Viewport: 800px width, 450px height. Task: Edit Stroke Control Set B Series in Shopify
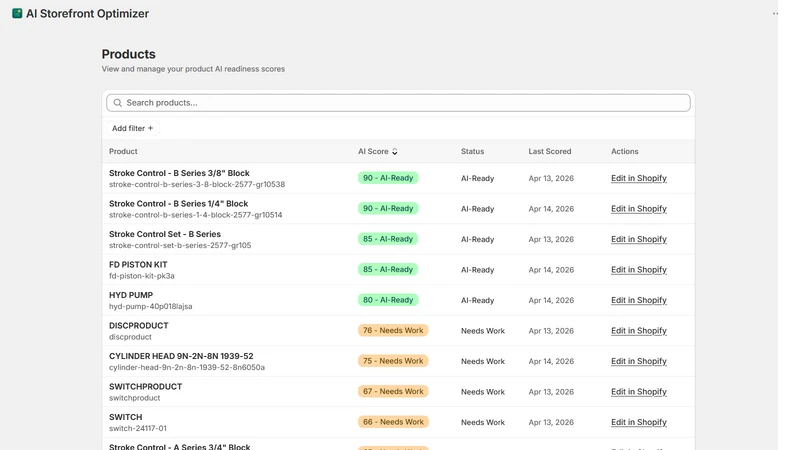pos(639,239)
